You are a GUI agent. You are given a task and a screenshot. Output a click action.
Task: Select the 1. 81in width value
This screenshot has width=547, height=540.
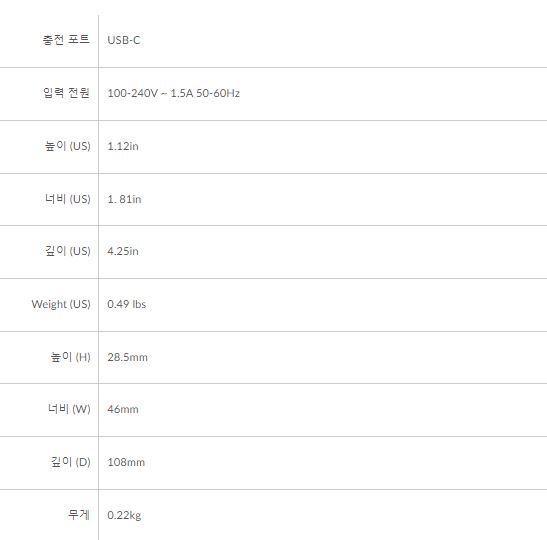(x=124, y=199)
